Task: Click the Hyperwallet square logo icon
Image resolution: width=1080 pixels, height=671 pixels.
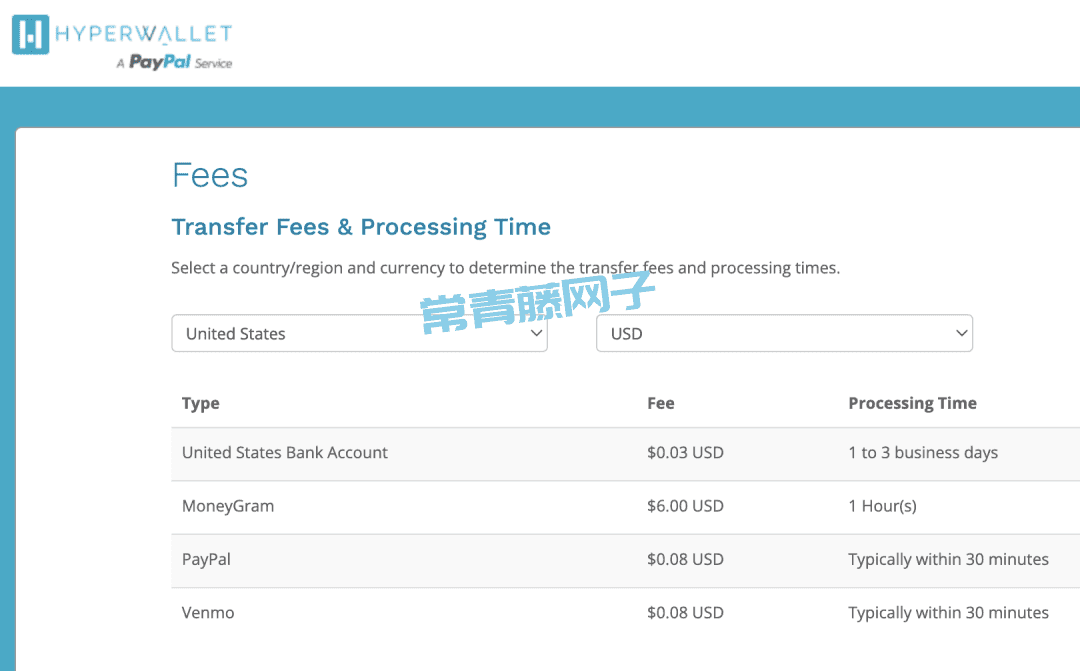Action: point(31,34)
